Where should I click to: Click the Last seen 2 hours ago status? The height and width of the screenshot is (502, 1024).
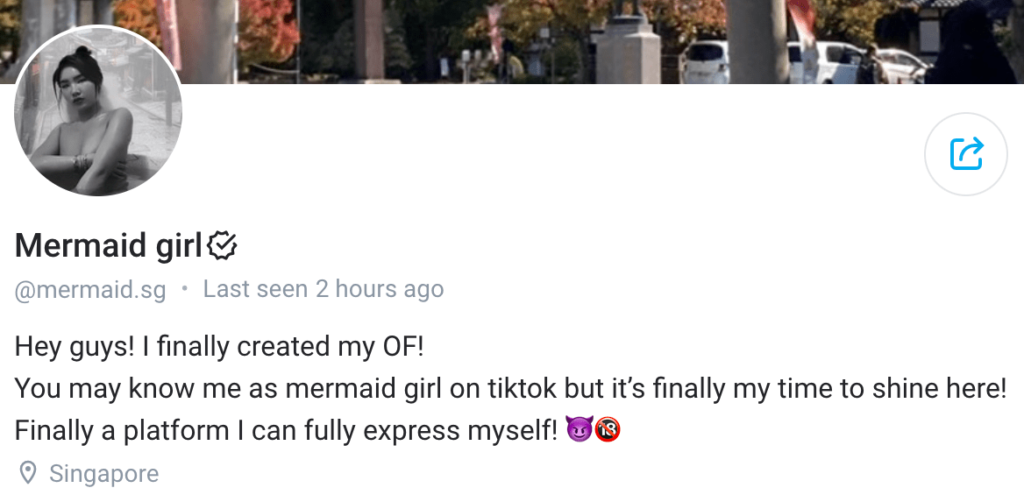(323, 290)
